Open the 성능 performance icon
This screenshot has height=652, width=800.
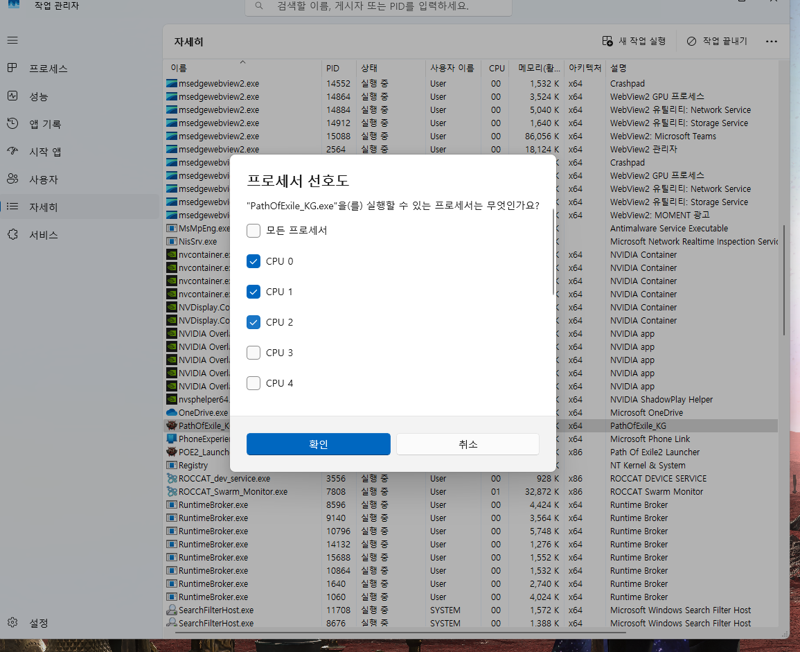click(x=12, y=96)
